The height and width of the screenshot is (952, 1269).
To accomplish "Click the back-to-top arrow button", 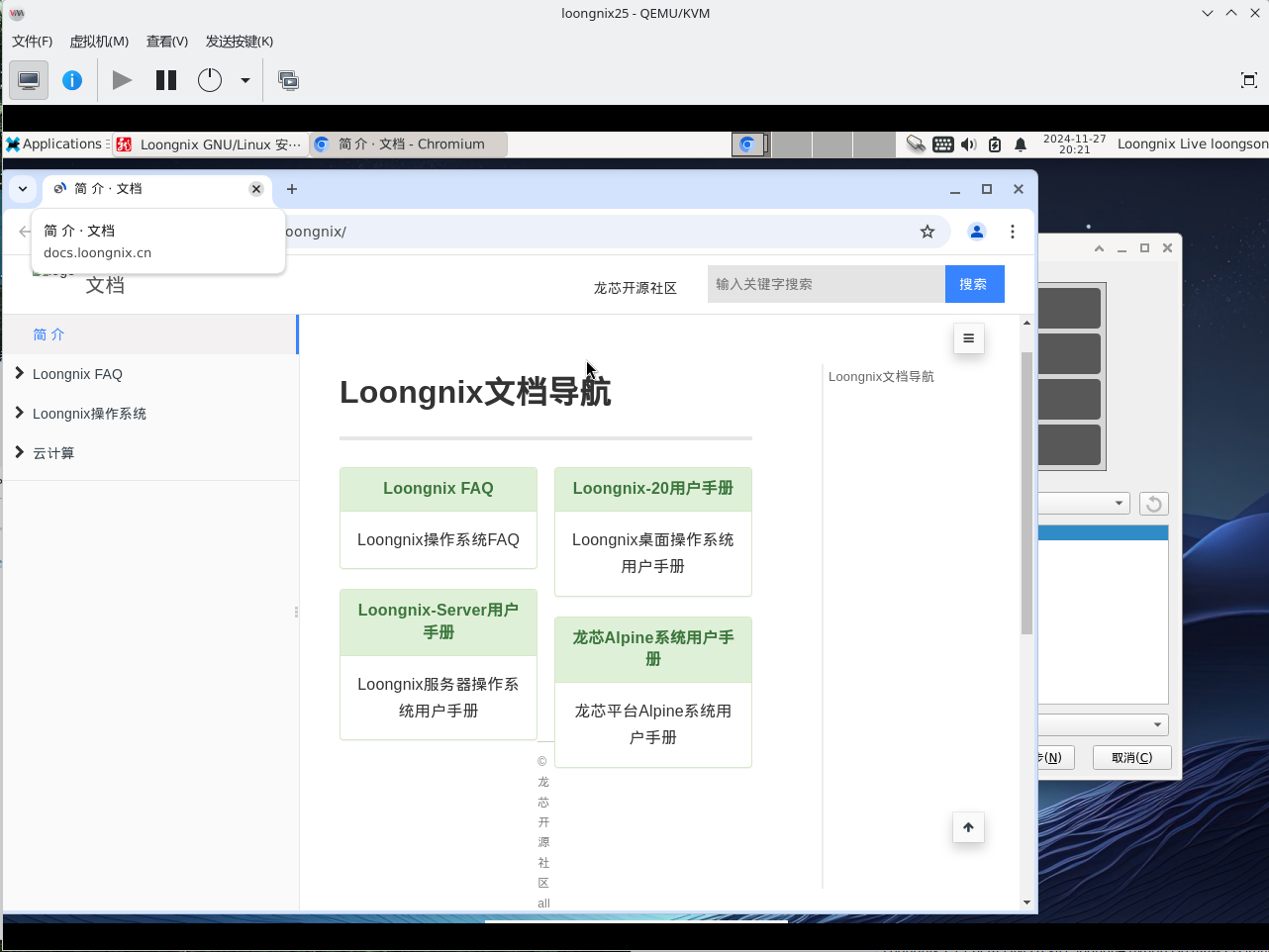I will (969, 827).
